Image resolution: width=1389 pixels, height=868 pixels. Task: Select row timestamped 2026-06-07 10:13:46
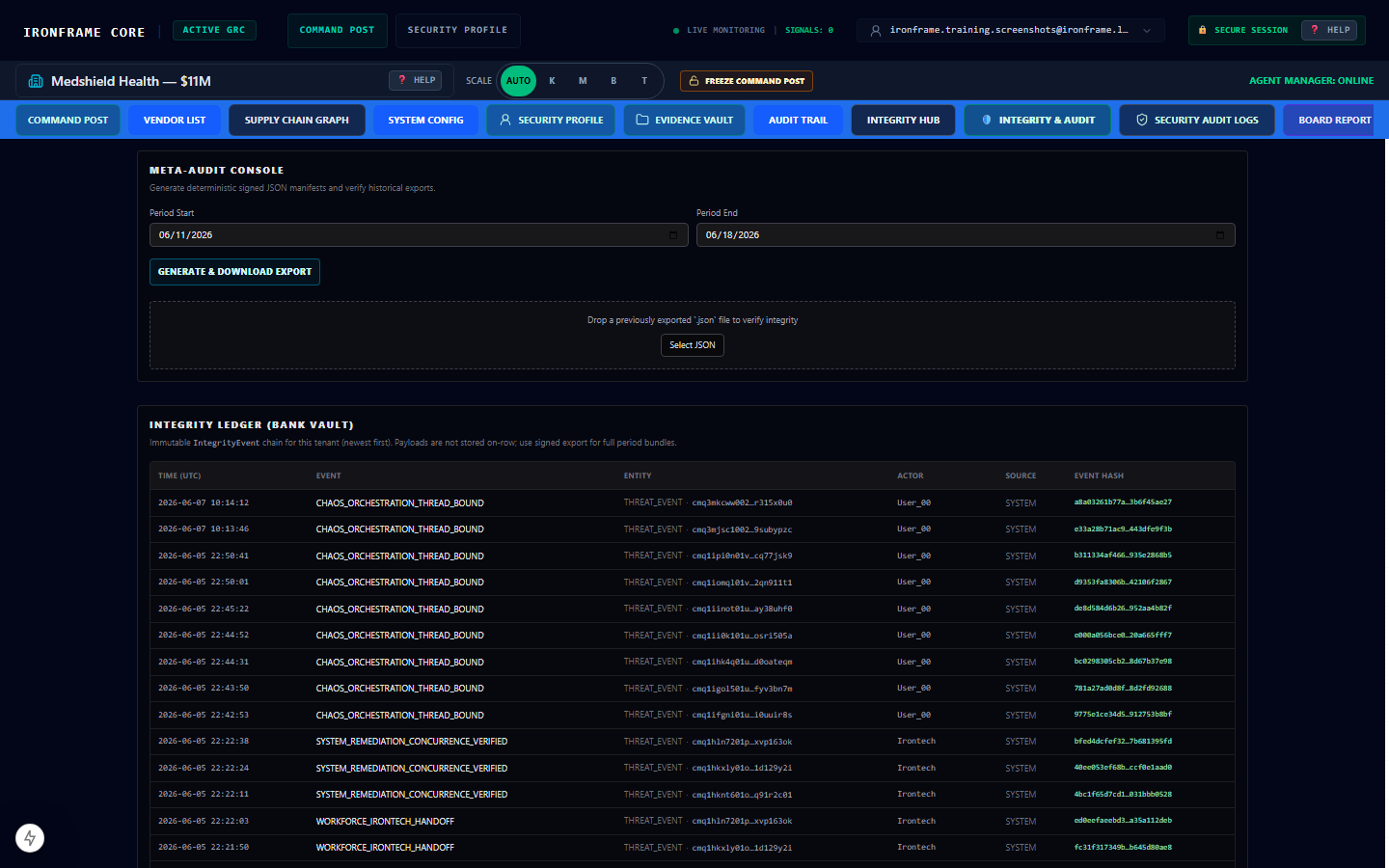[x=693, y=529]
